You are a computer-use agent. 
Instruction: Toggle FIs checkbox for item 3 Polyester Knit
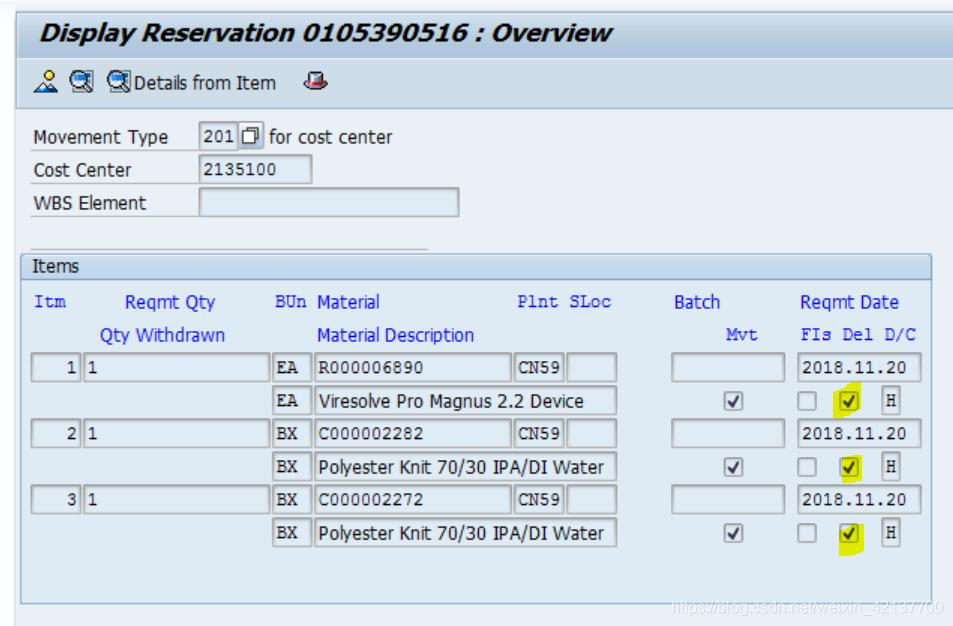807,534
